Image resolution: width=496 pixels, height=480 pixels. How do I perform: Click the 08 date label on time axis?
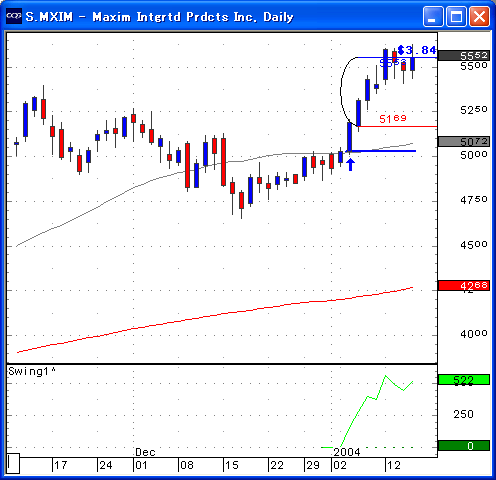click(x=187, y=465)
